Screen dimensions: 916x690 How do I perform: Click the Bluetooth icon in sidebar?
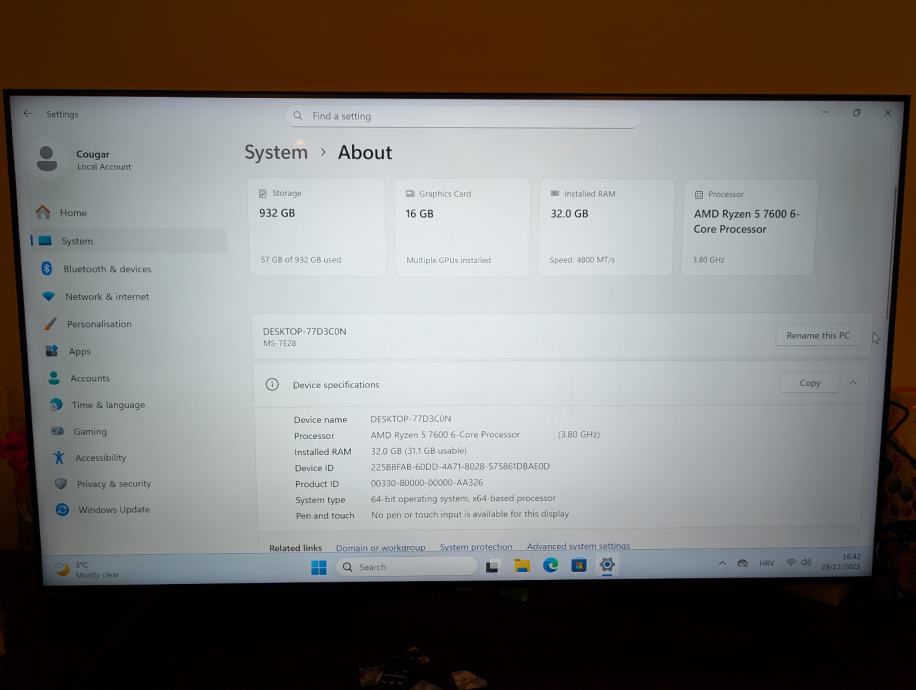click(47, 268)
